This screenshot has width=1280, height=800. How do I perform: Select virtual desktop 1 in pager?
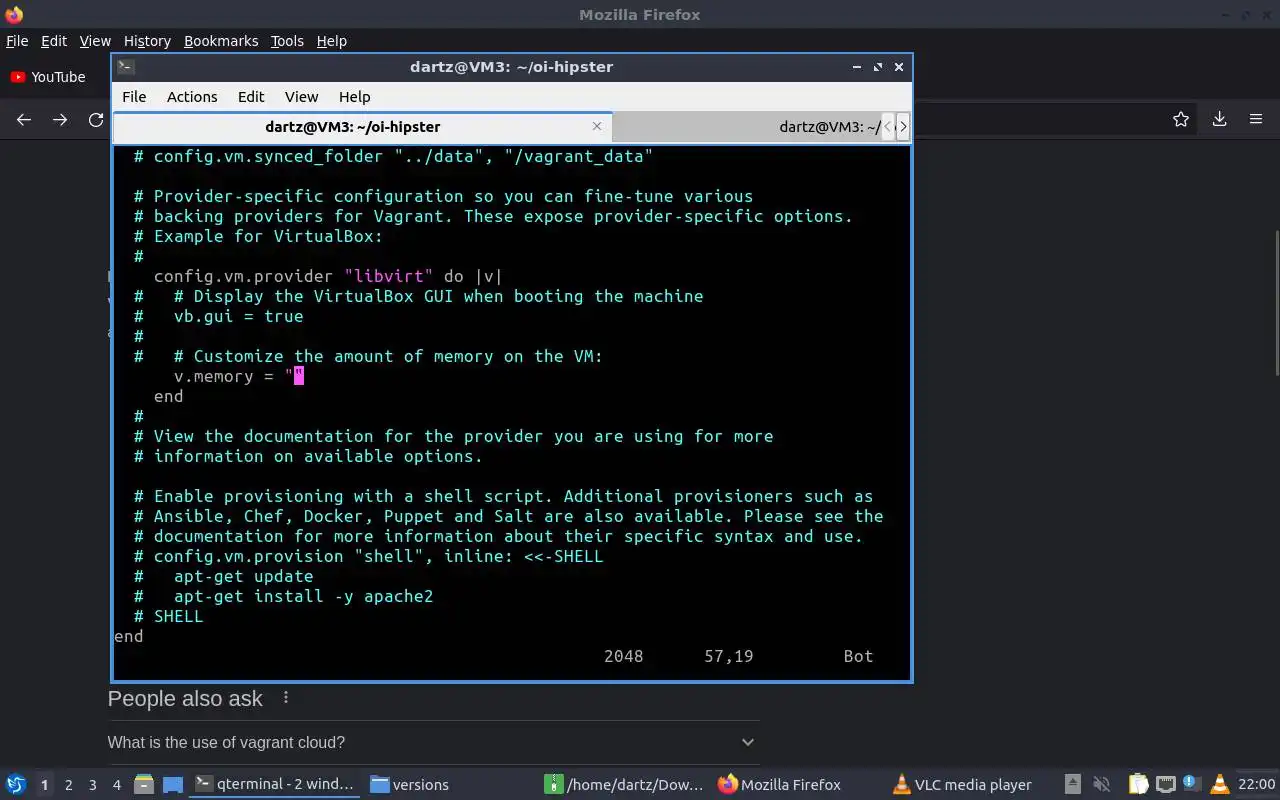coord(44,785)
